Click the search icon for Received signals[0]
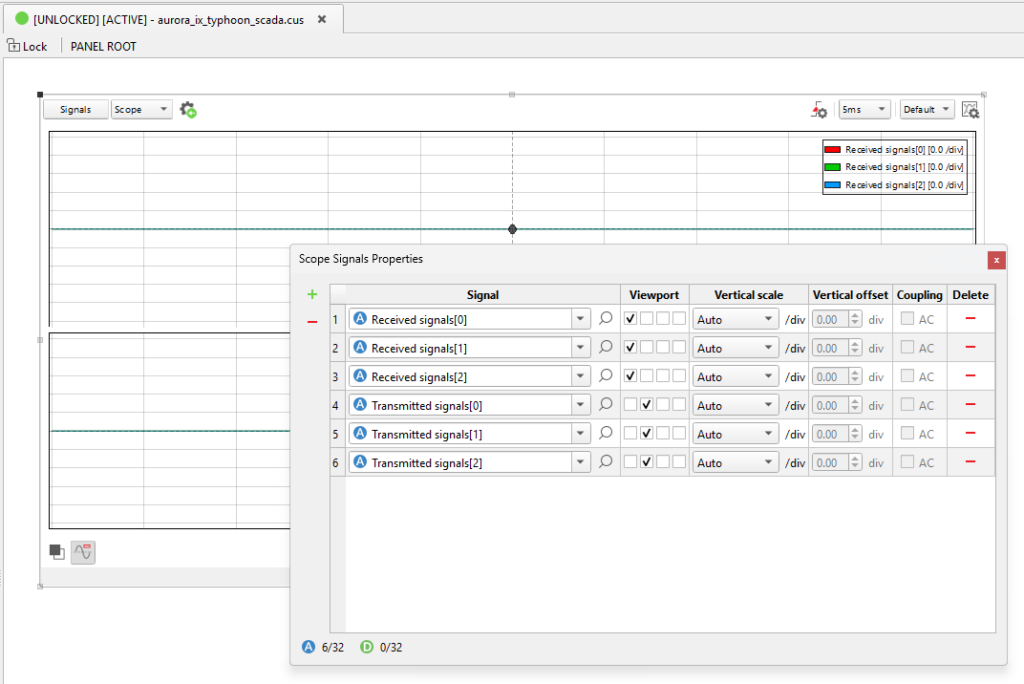The image size is (1024, 684). (605, 319)
